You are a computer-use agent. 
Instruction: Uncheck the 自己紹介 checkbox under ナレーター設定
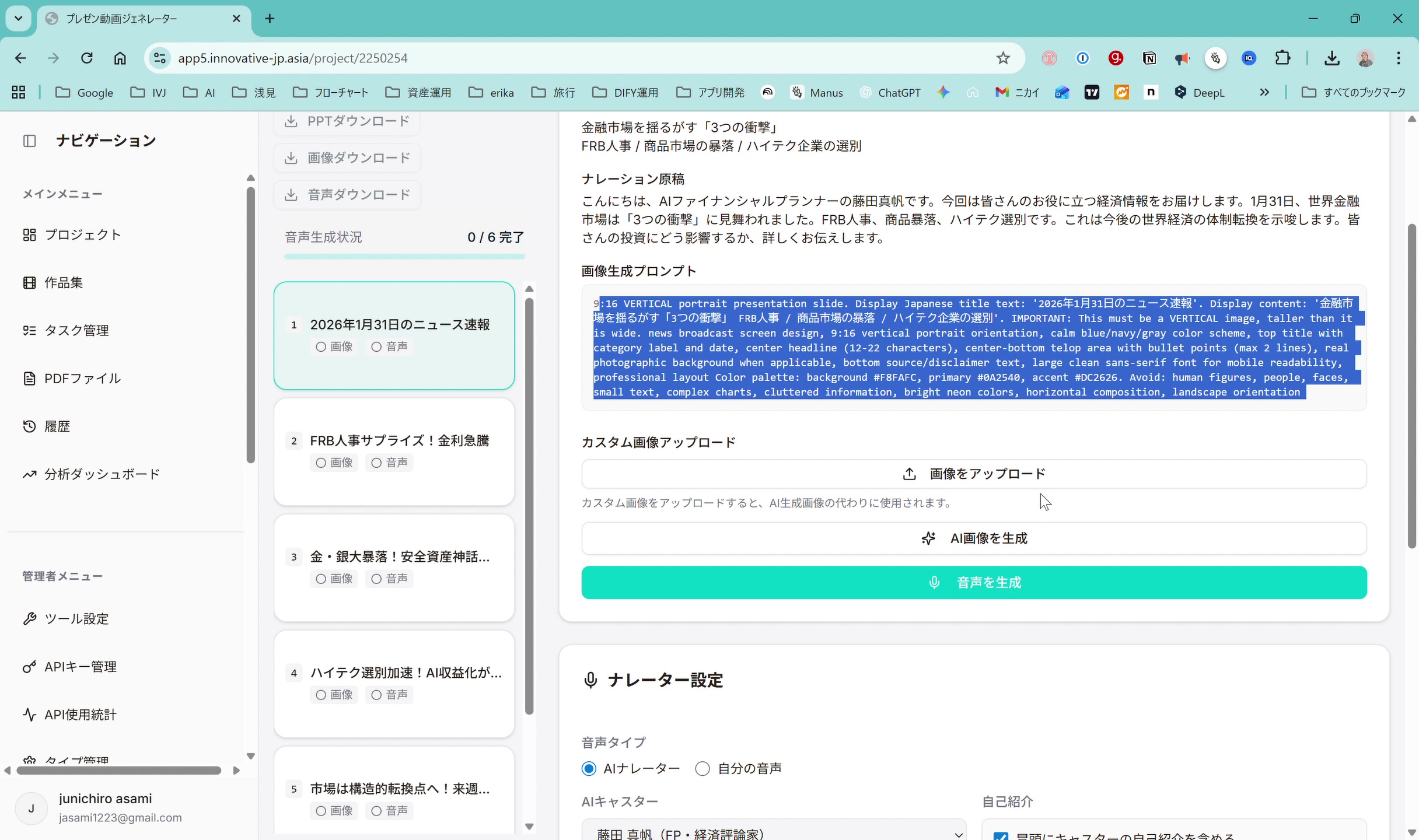(x=1001, y=836)
